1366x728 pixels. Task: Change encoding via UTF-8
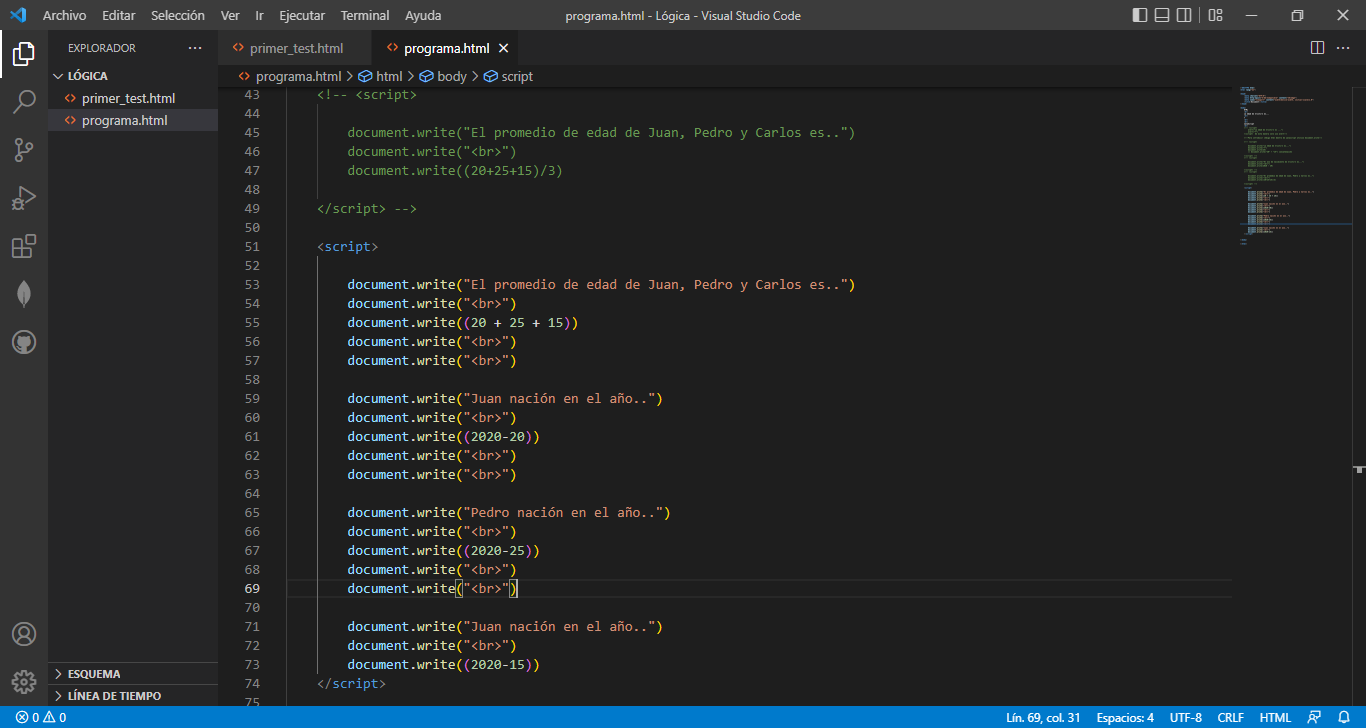(x=1185, y=717)
